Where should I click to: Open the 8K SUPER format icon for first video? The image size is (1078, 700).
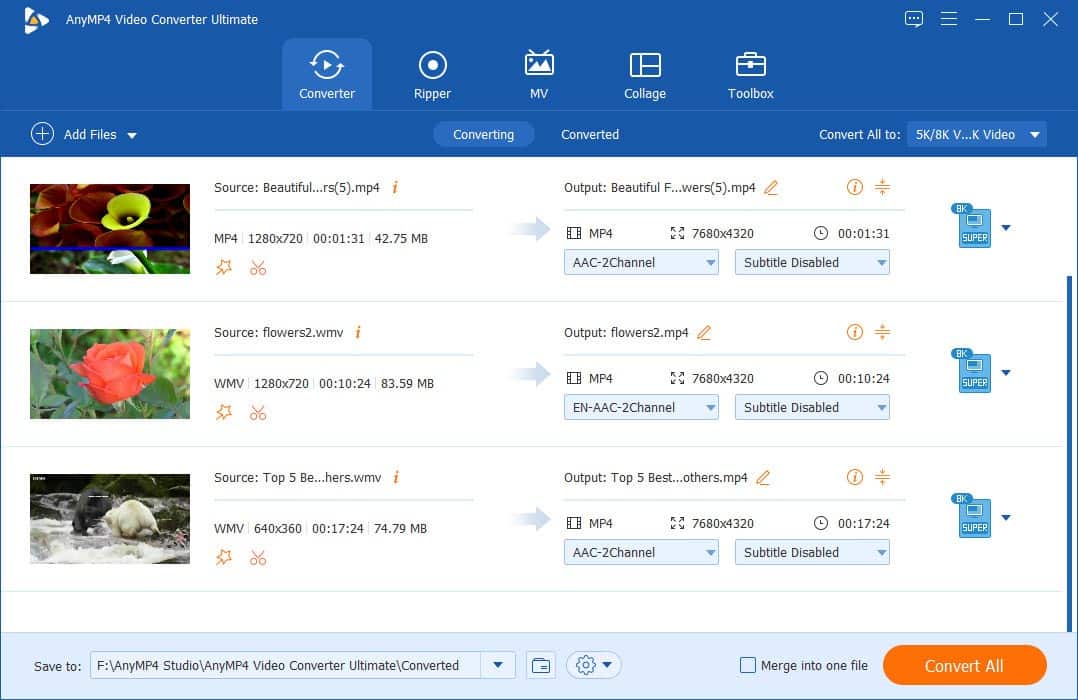click(974, 227)
